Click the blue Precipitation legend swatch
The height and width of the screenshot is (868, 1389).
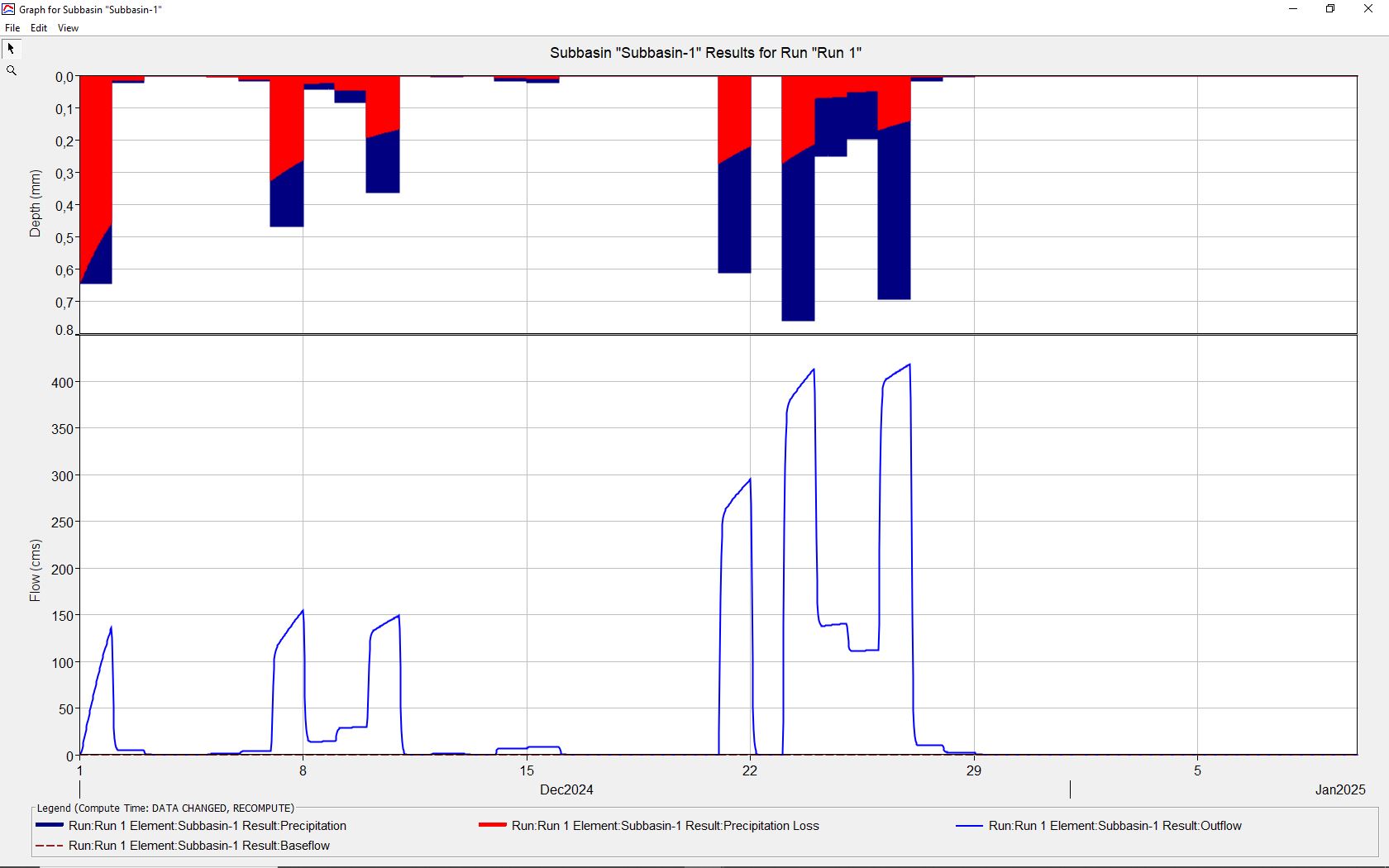(x=50, y=825)
